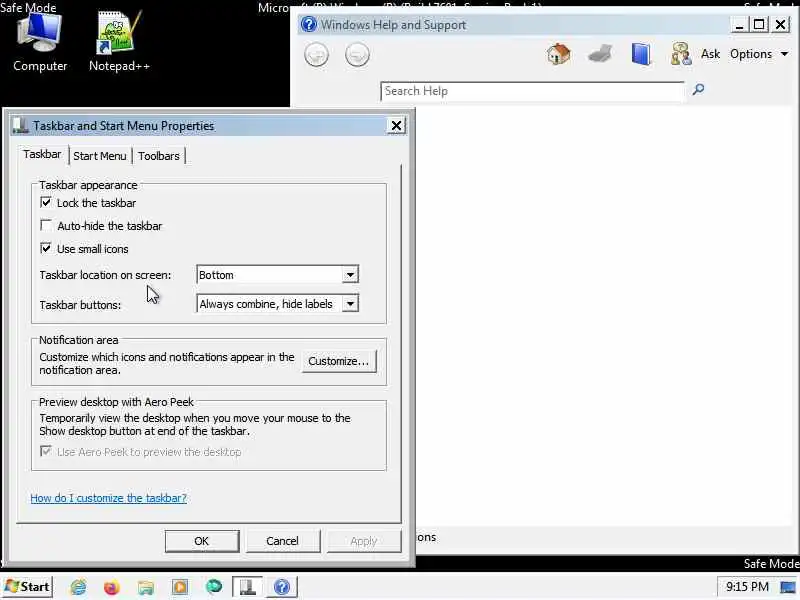Toggle Lock the taskbar checkbox
800x600 pixels.
46,203
